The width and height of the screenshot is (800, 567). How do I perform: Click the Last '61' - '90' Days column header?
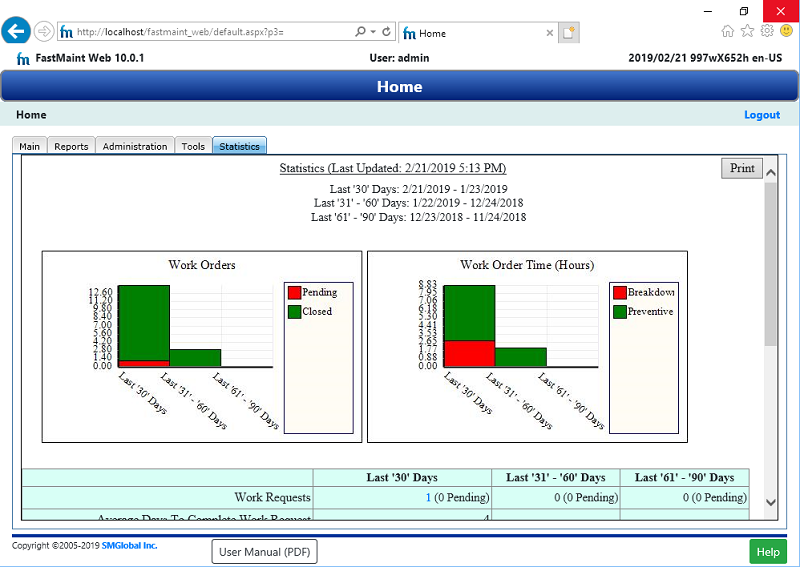[x=684, y=478]
